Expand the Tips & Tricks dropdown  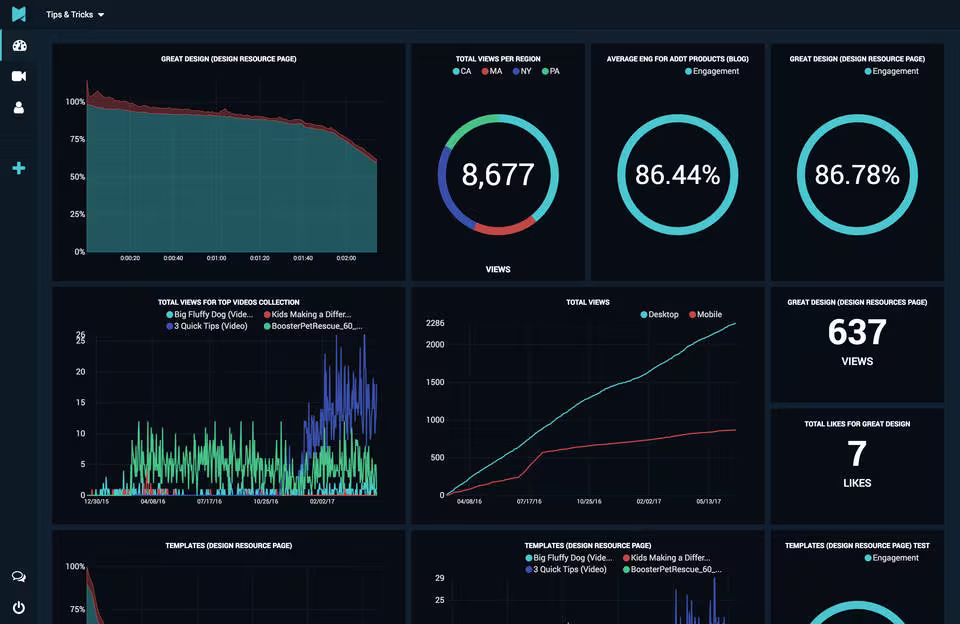tap(75, 15)
